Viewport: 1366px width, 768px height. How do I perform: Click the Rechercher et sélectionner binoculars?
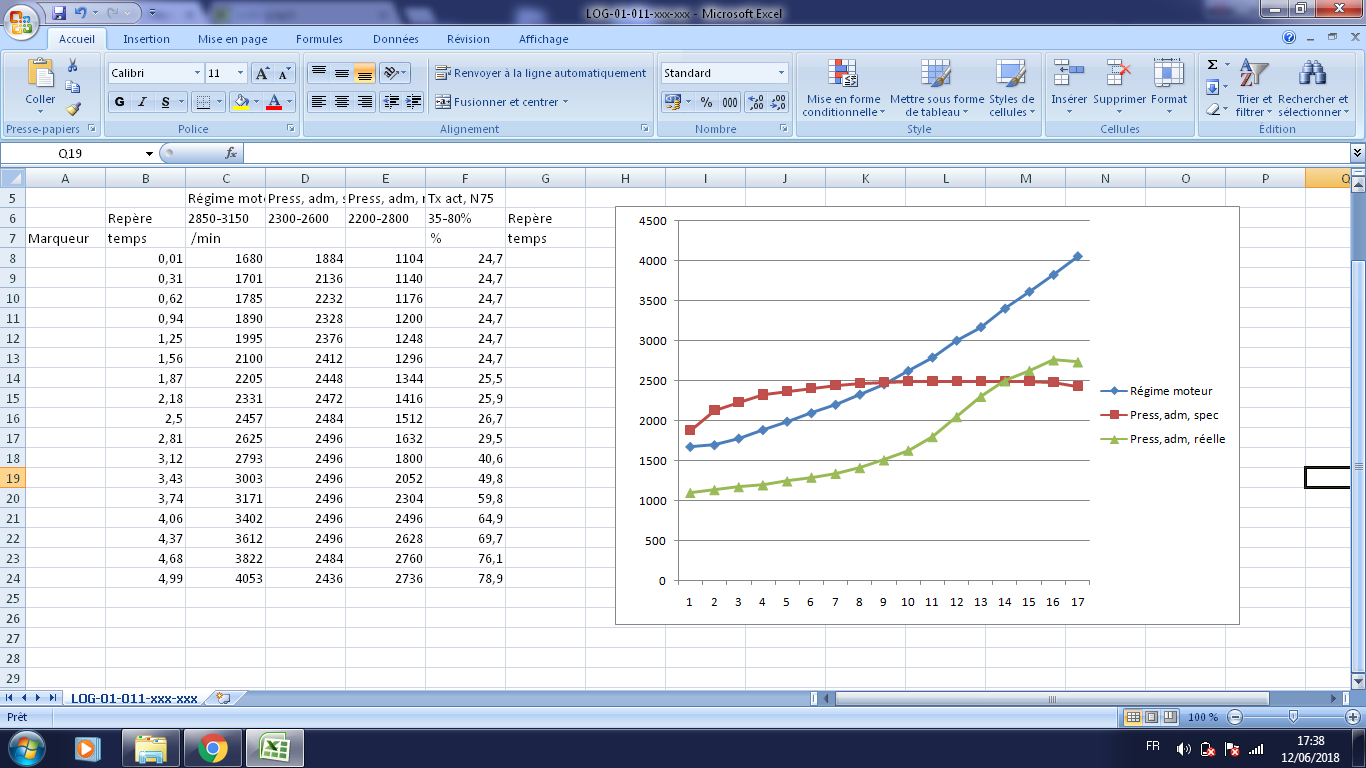1312,75
